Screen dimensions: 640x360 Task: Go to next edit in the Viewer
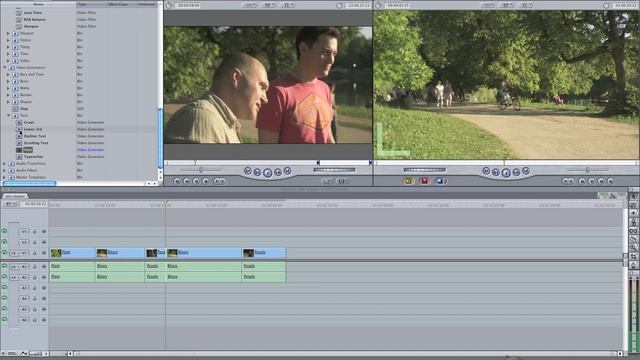[287, 171]
